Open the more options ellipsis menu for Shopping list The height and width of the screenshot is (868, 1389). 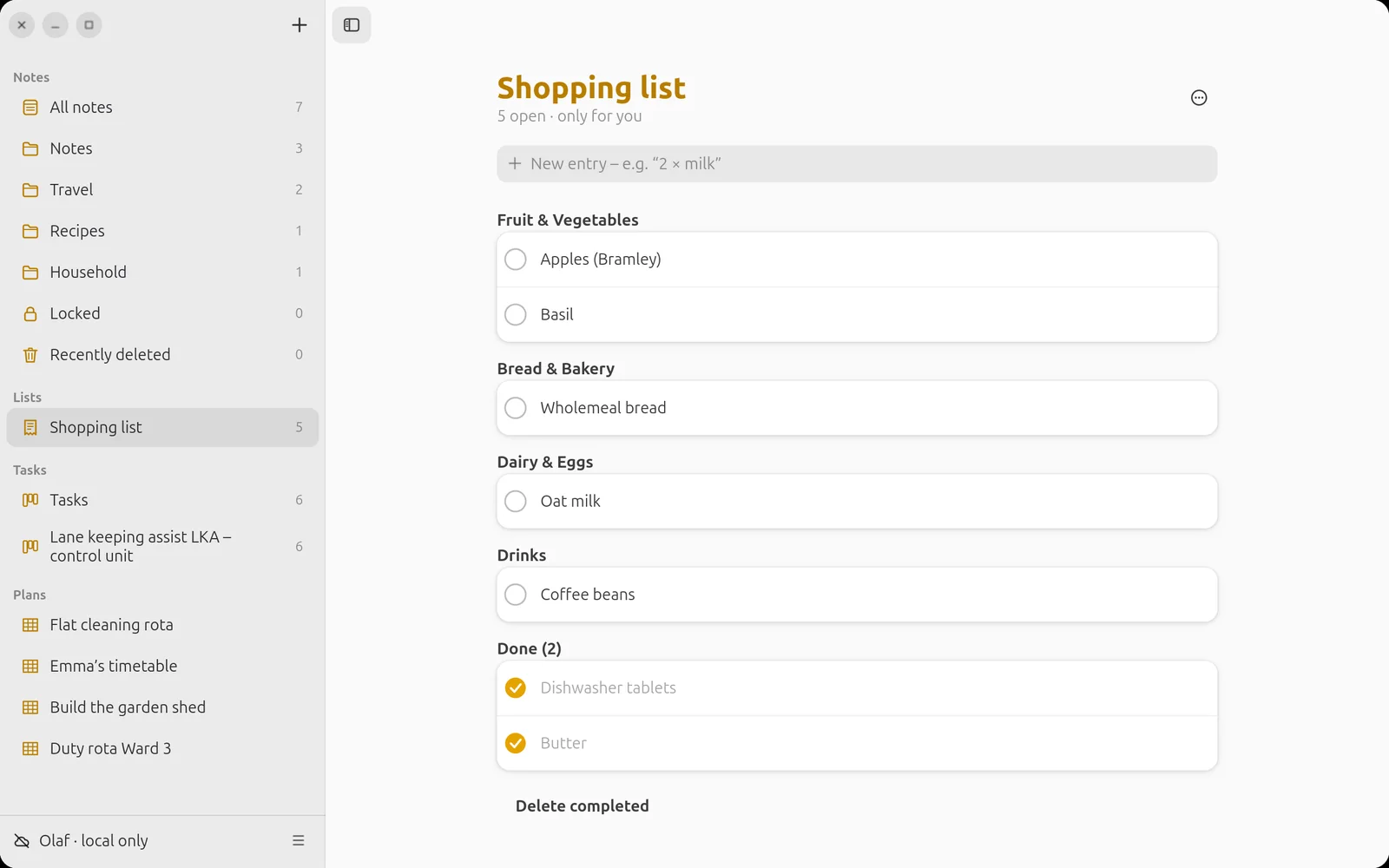pyautogui.click(x=1199, y=98)
